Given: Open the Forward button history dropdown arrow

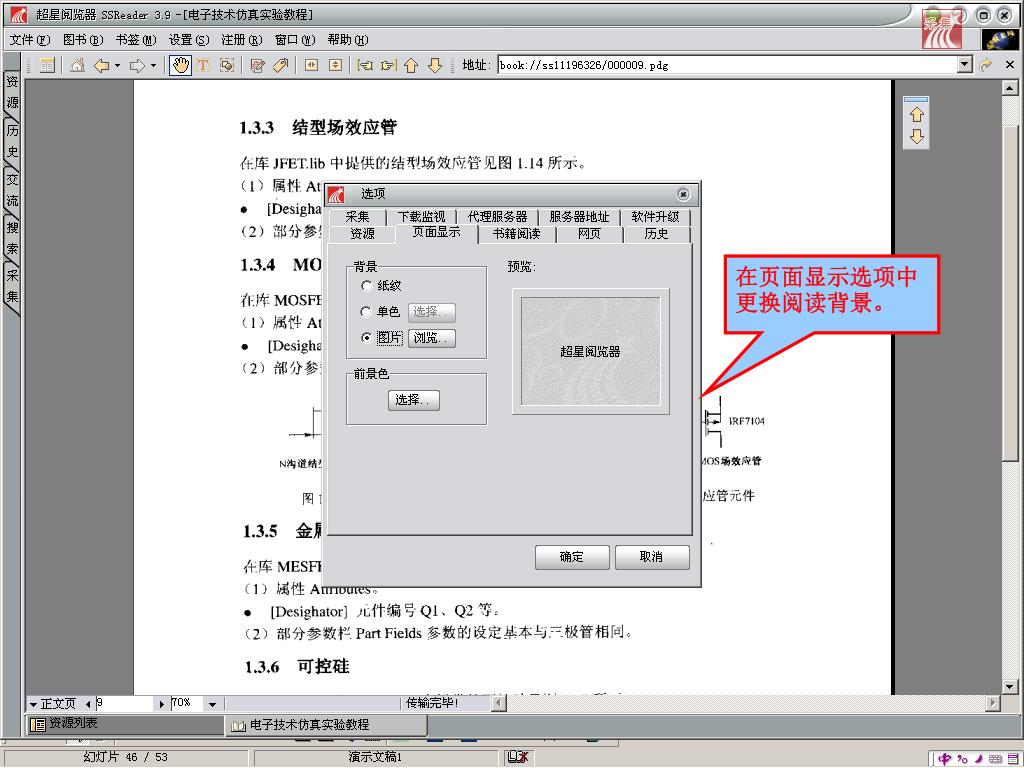Looking at the screenshot, I should pyautogui.click(x=153, y=65).
